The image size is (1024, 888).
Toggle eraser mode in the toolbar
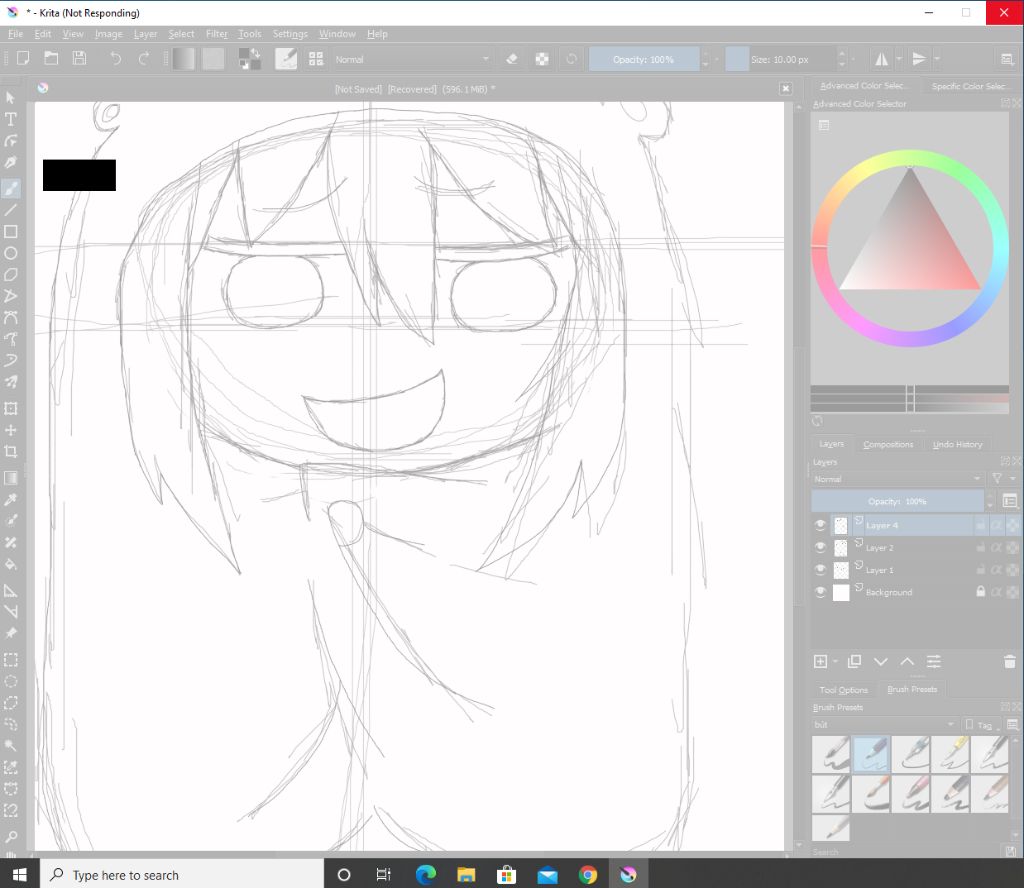click(x=512, y=59)
